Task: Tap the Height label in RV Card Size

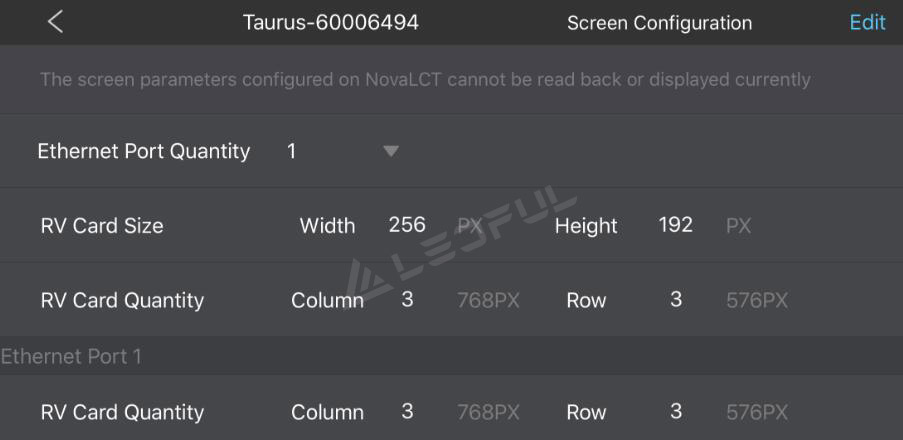Action: [x=586, y=226]
